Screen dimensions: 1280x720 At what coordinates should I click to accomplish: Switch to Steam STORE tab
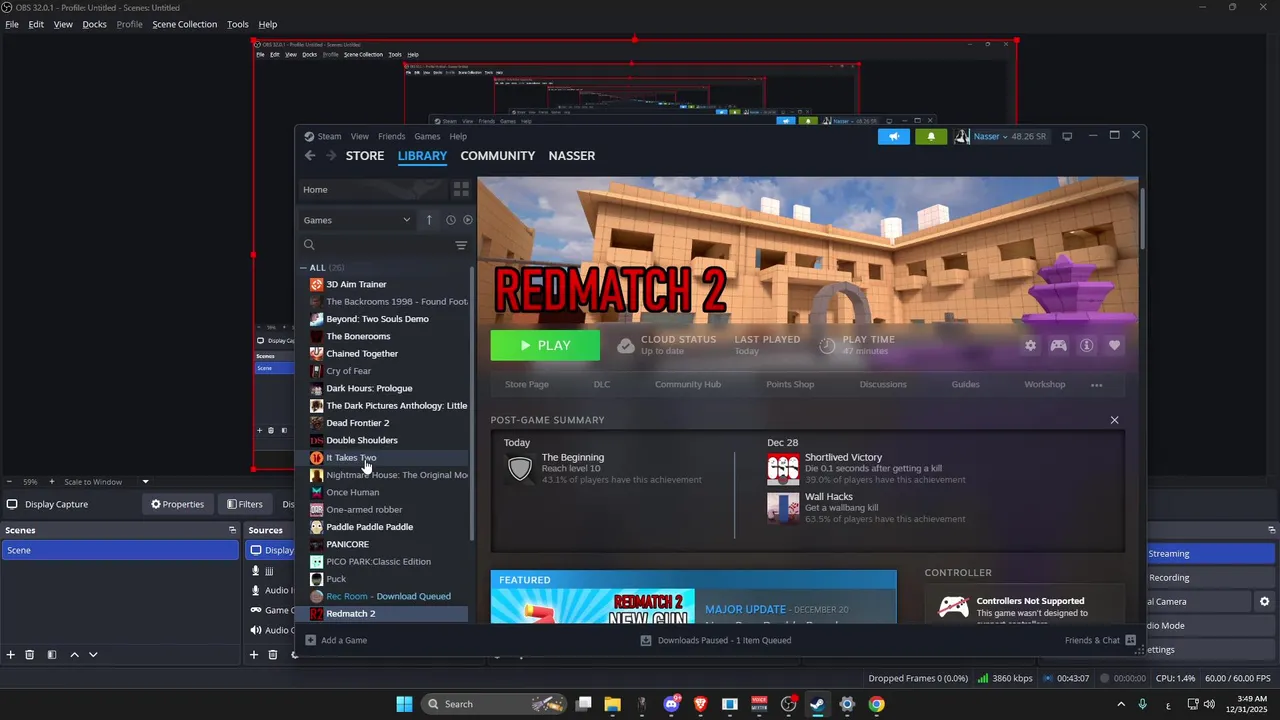[x=365, y=156]
